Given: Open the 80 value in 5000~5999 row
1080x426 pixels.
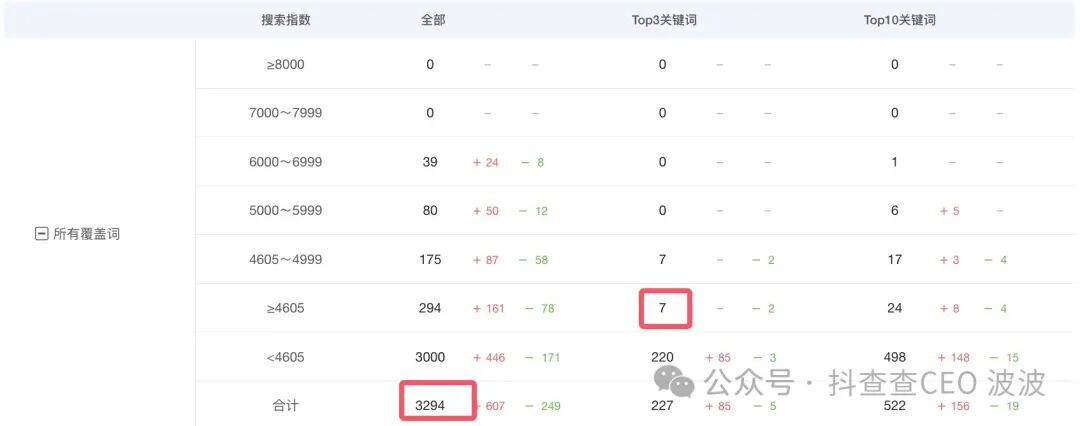Looking at the screenshot, I should tap(430, 211).
